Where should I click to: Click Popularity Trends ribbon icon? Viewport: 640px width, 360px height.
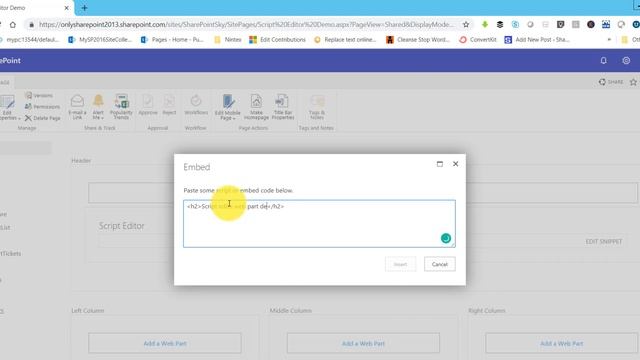point(121,107)
